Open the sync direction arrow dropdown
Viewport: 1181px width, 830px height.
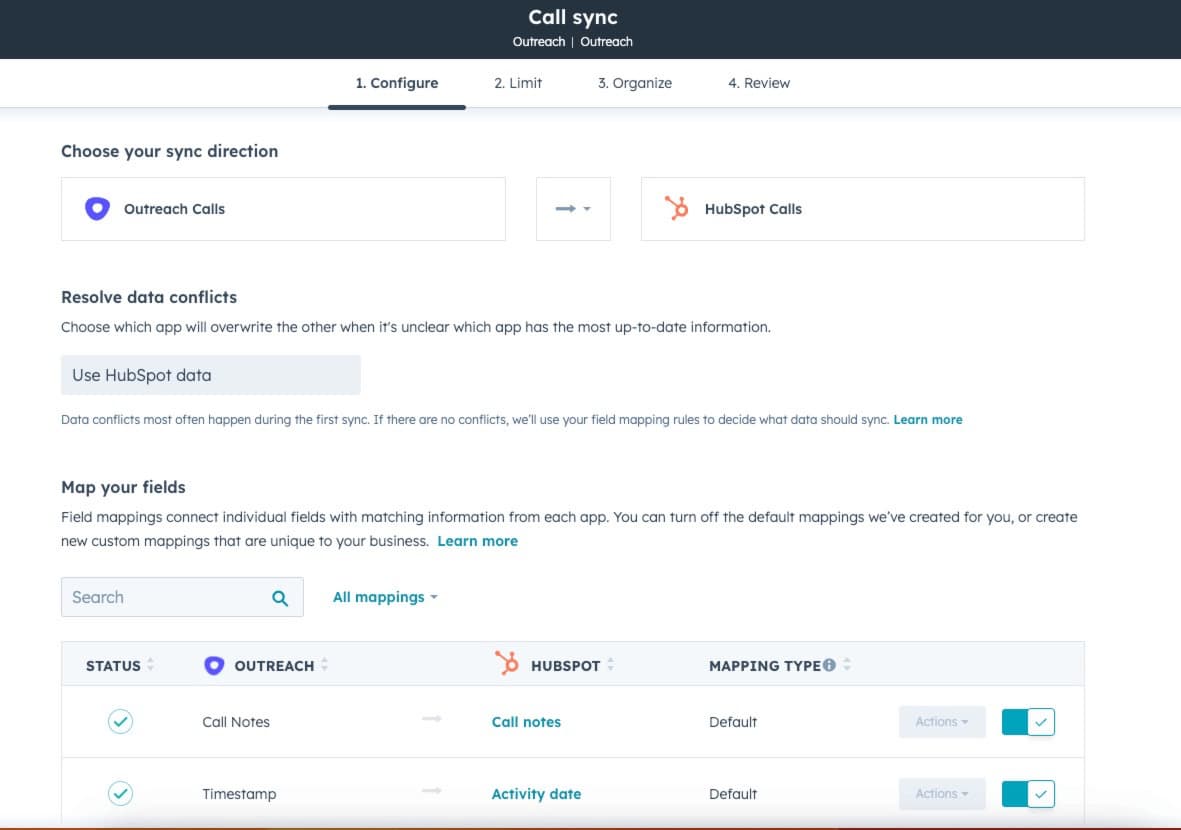pyautogui.click(x=573, y=209)
